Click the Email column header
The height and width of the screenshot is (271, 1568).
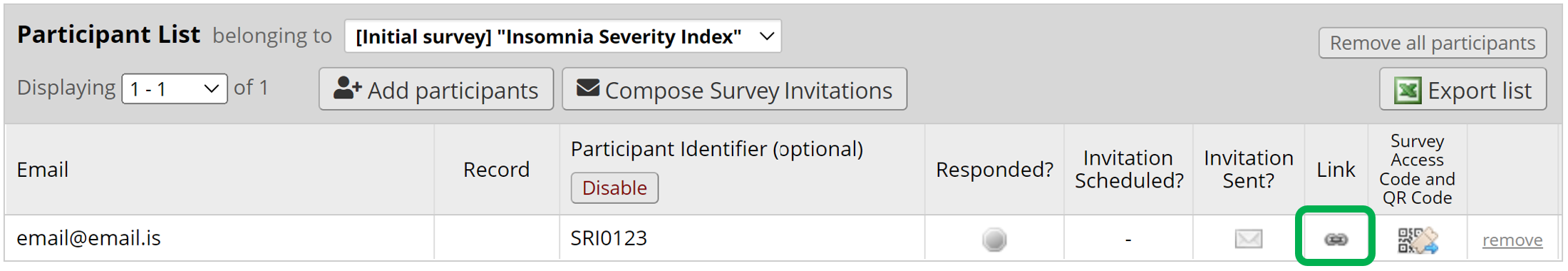coord(43,170)
